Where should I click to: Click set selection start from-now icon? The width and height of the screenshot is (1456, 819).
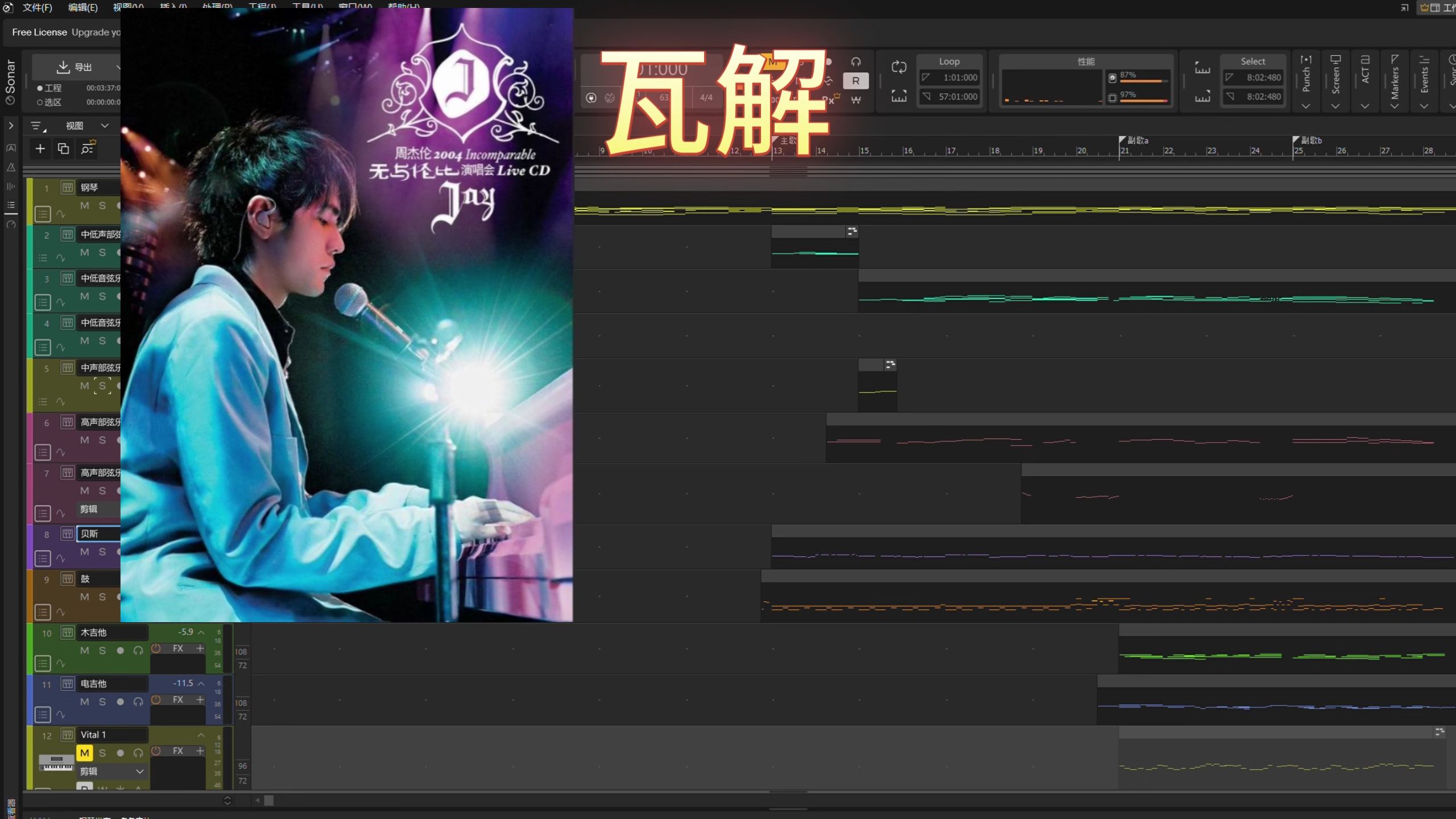1202,67
